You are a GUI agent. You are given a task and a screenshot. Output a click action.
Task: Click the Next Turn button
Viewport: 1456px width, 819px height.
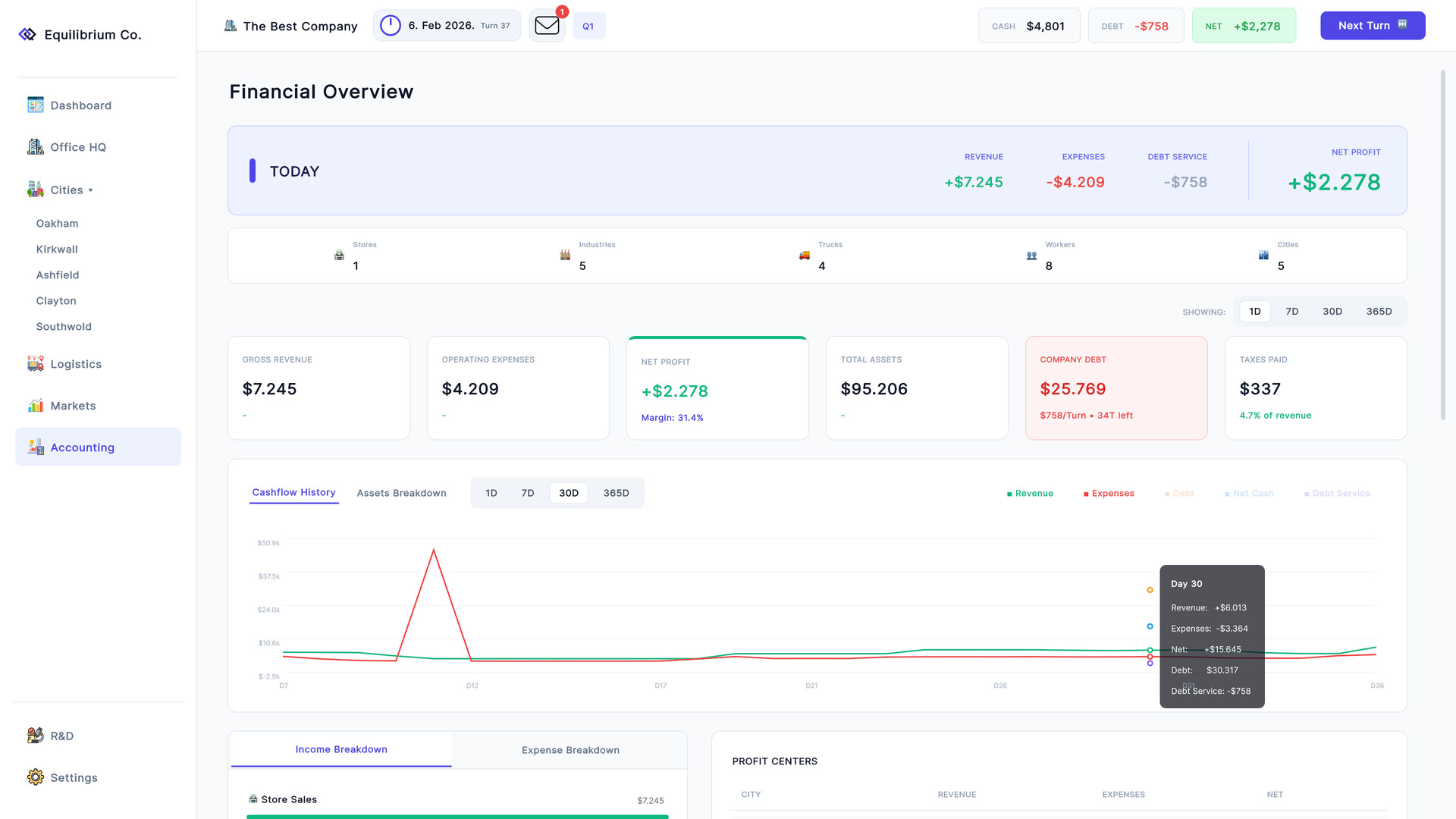pos(1373,25)
